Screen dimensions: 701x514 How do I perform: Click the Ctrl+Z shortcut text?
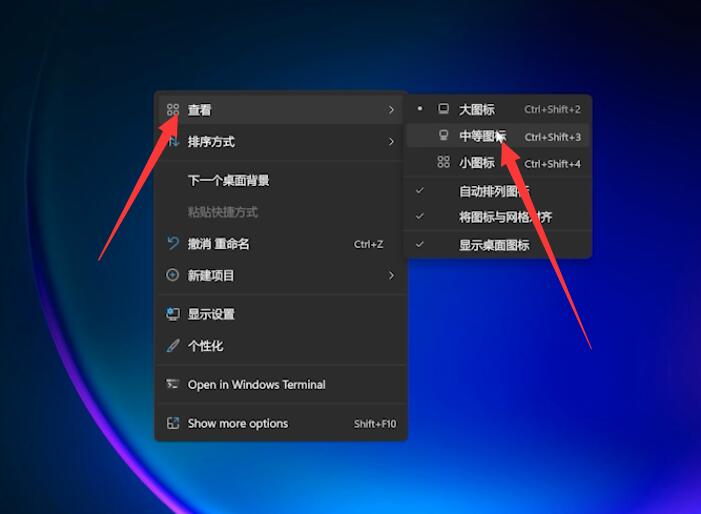[368, 244]
